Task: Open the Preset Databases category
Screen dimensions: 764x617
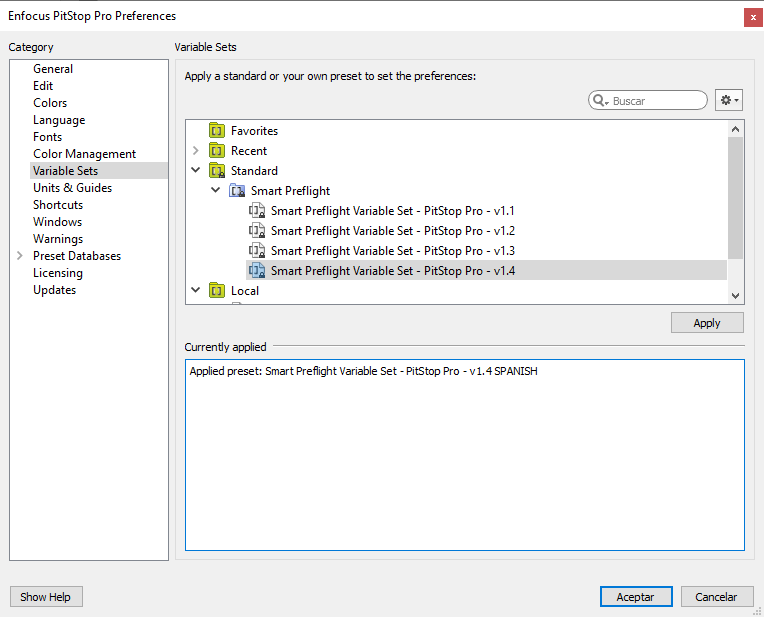Action: click(x=77, y=256)
